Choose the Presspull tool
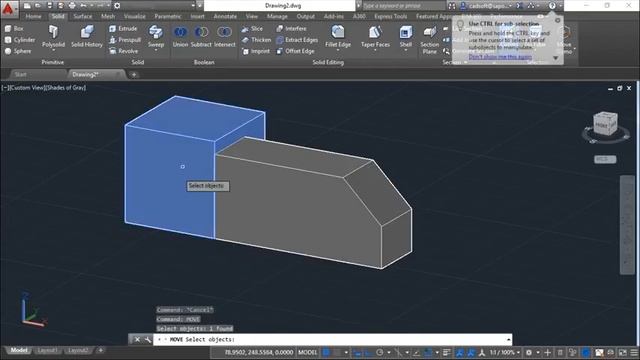Viewport: 640px width, 360px height. tap(125, 40)
